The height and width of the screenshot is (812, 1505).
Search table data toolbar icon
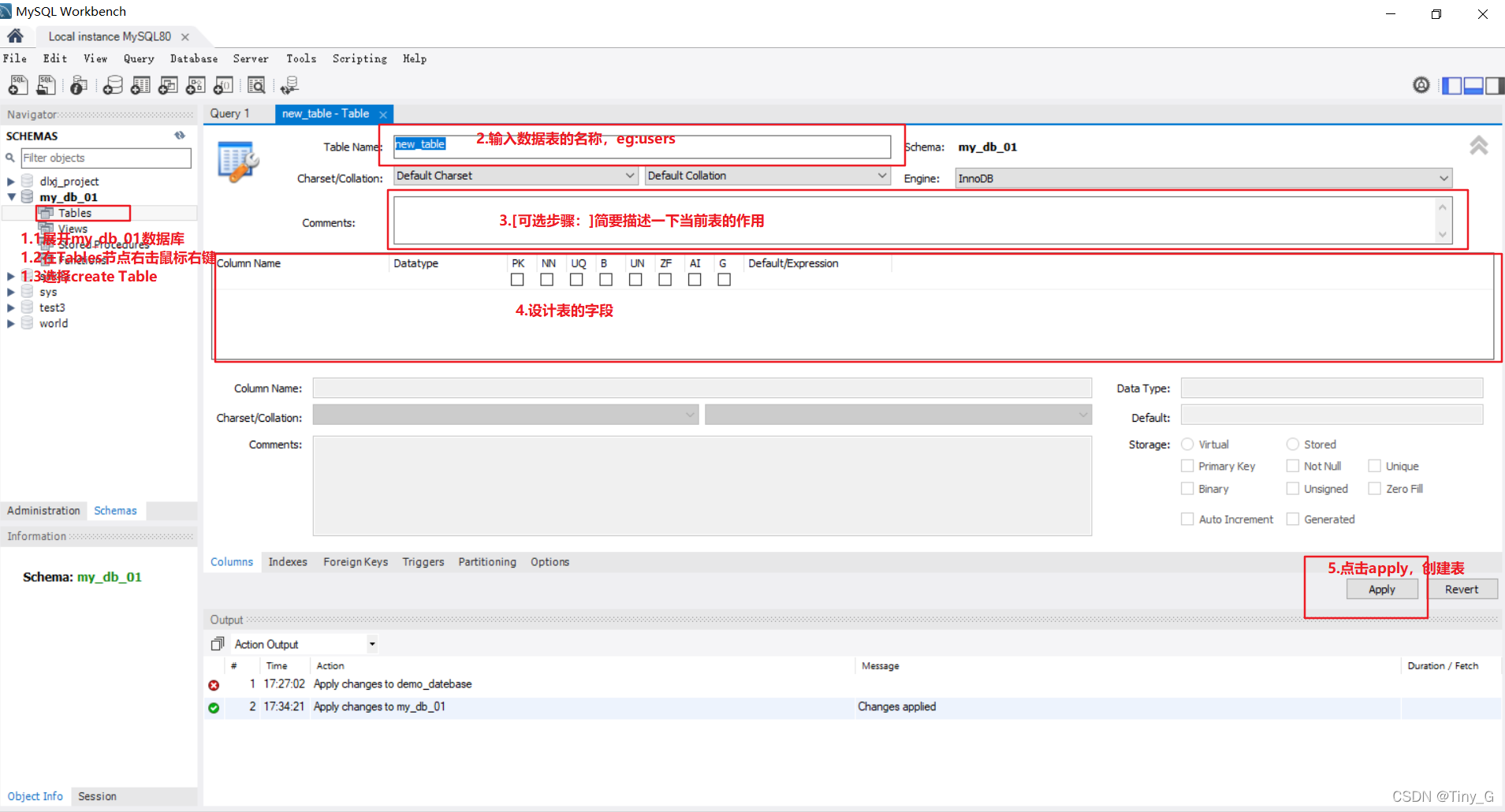pyautogui.click(x=256, y=85)
